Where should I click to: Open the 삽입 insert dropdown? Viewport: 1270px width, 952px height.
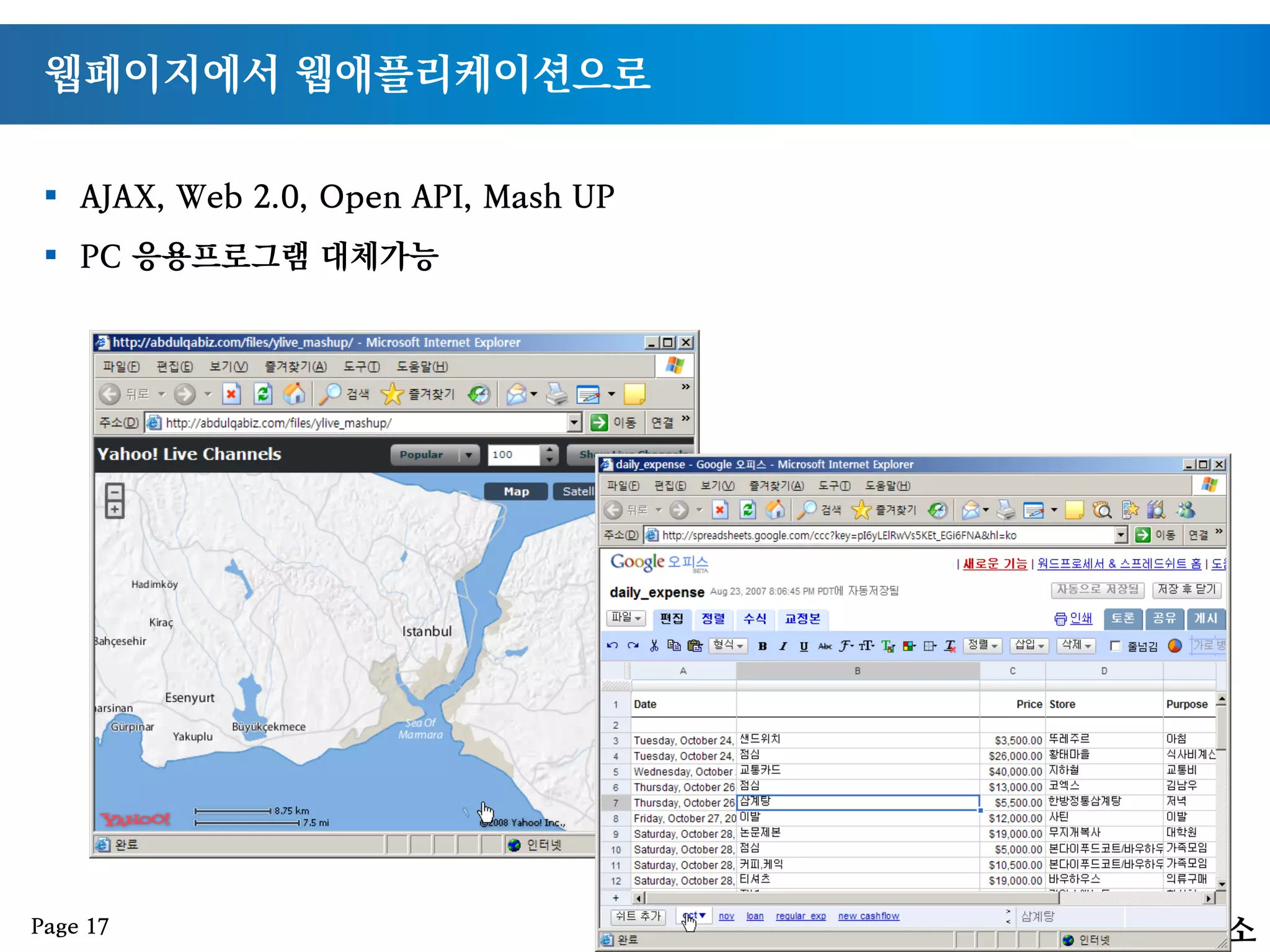pos(1029,646)
